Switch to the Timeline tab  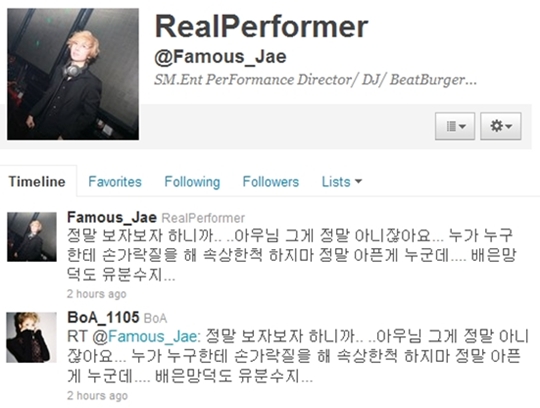pyautogui.click(x=37, y=181)
